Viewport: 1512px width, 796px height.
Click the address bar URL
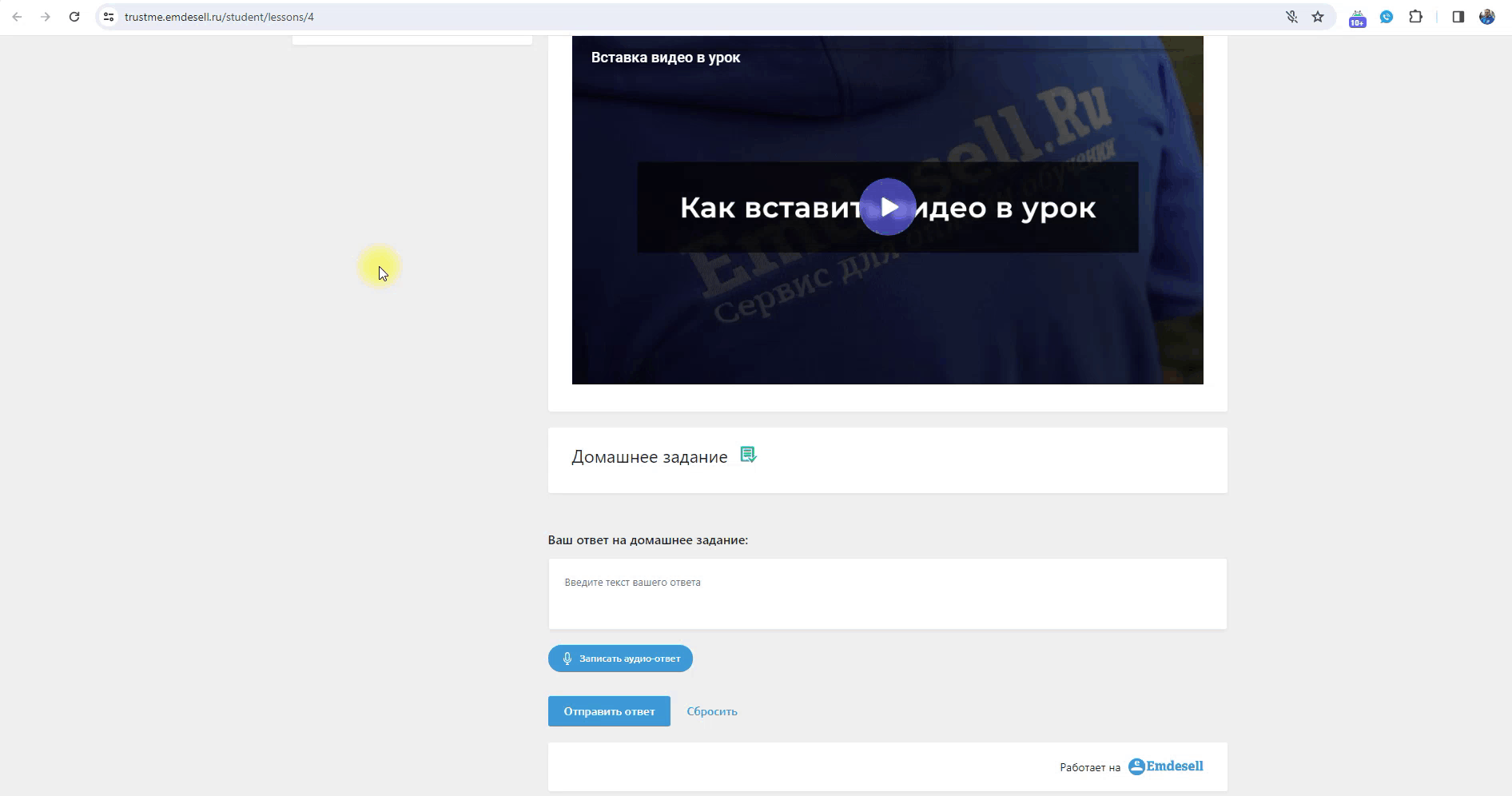coord(219,17)
